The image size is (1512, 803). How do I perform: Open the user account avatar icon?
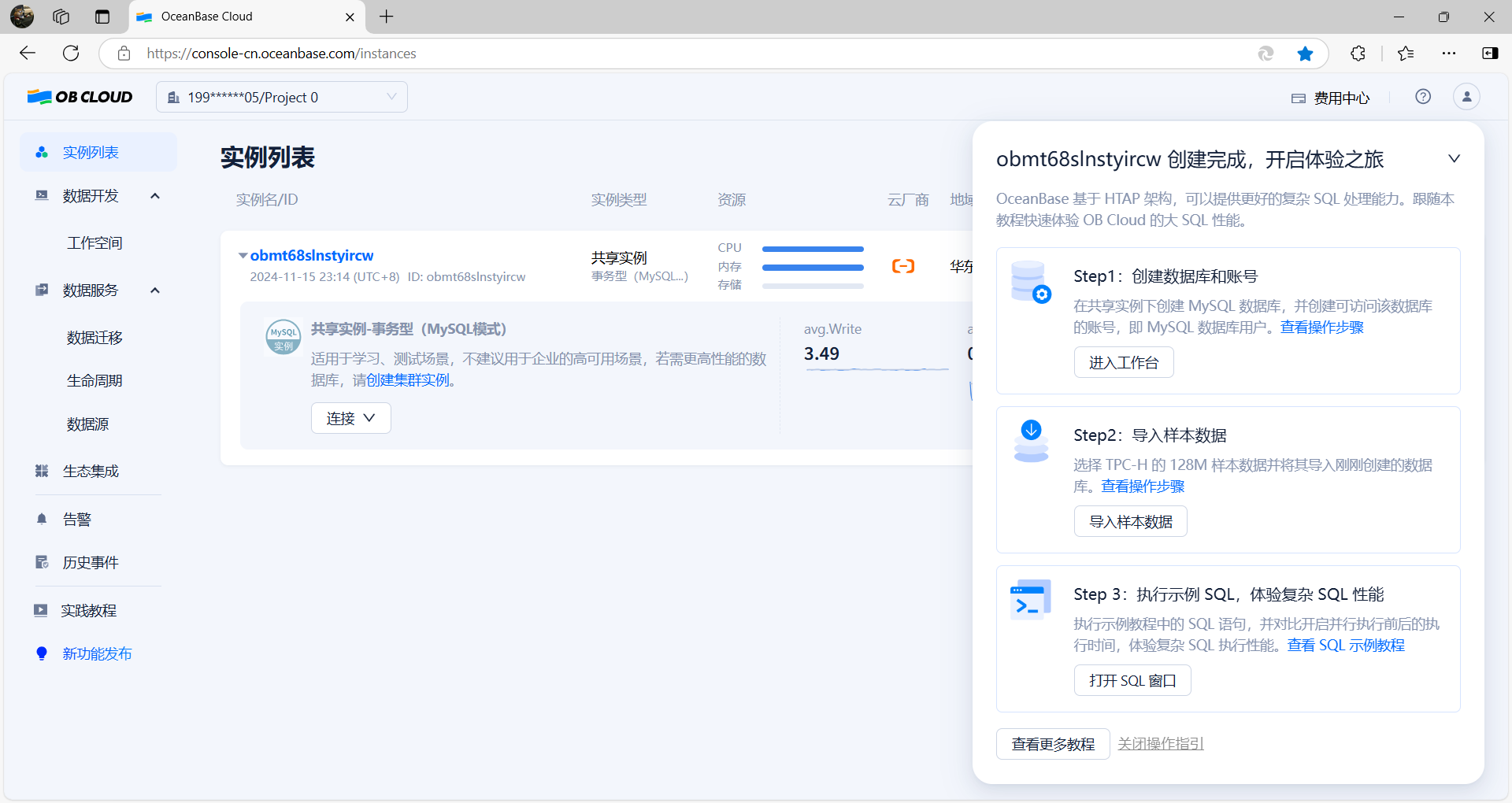pyautogui.click(x=1466, y=97)
